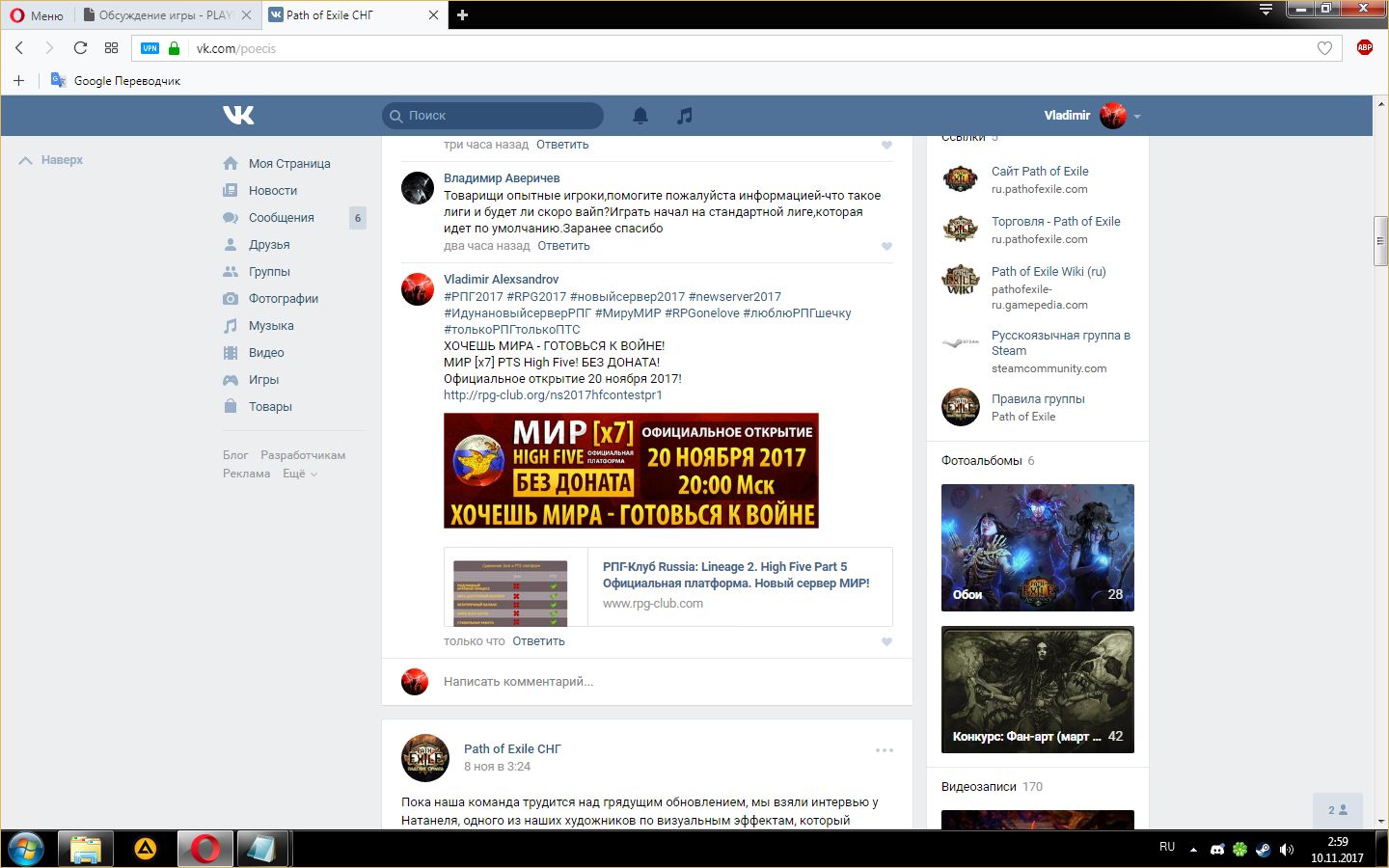
Task: Open the volume speaker tray icon
Action: [1286, 850]
